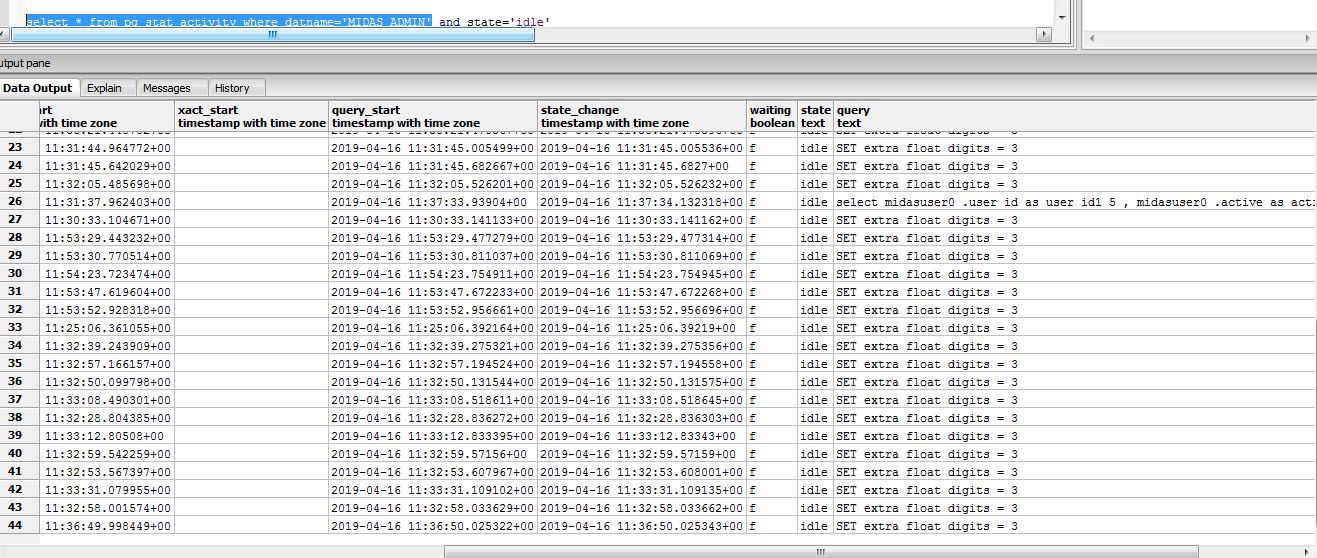Screen dimensions: 1317x558
Task: Select the waiting boolean column header
Action: [772, 116]
